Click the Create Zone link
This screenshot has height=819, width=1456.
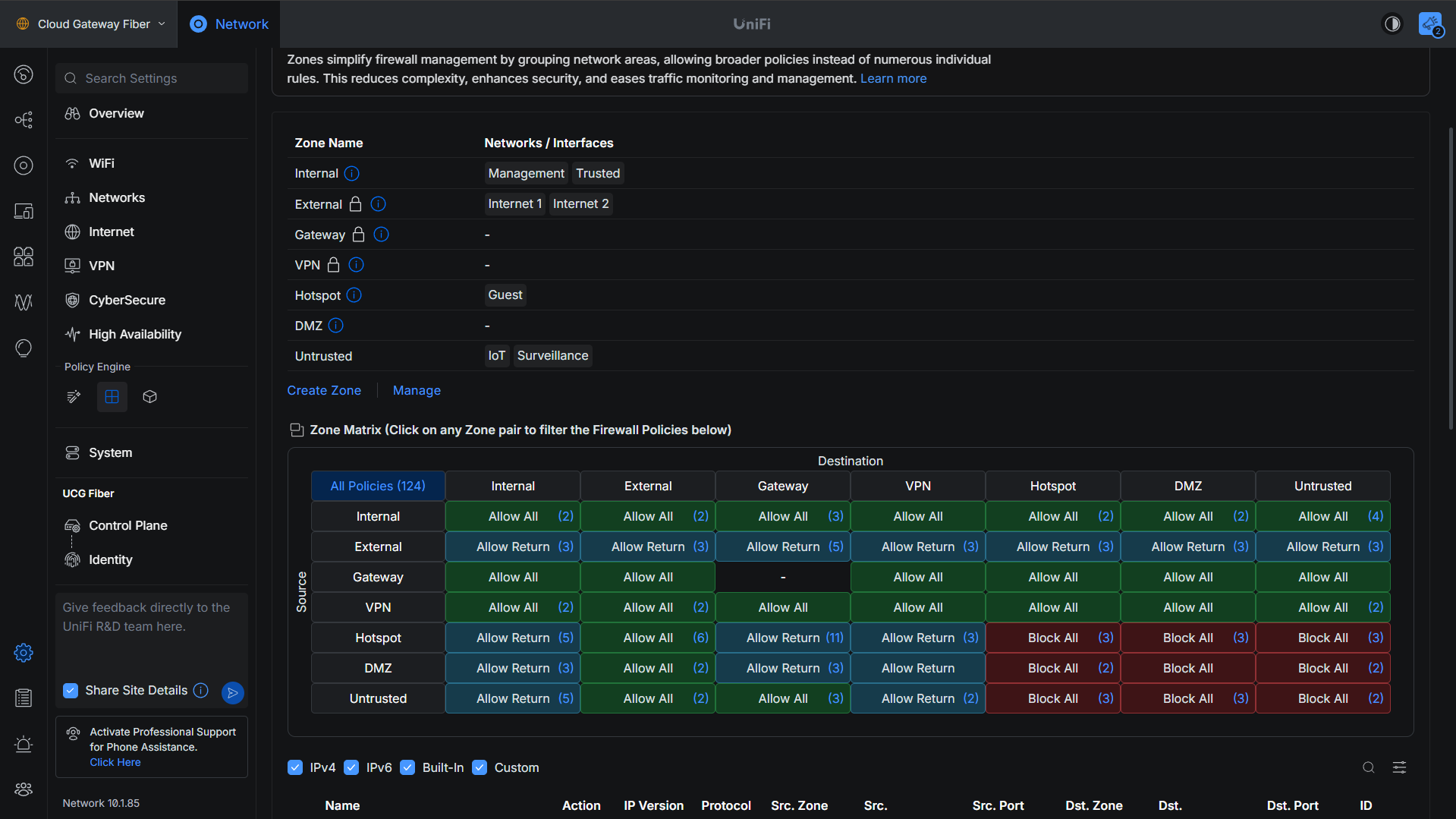point(324,390)
